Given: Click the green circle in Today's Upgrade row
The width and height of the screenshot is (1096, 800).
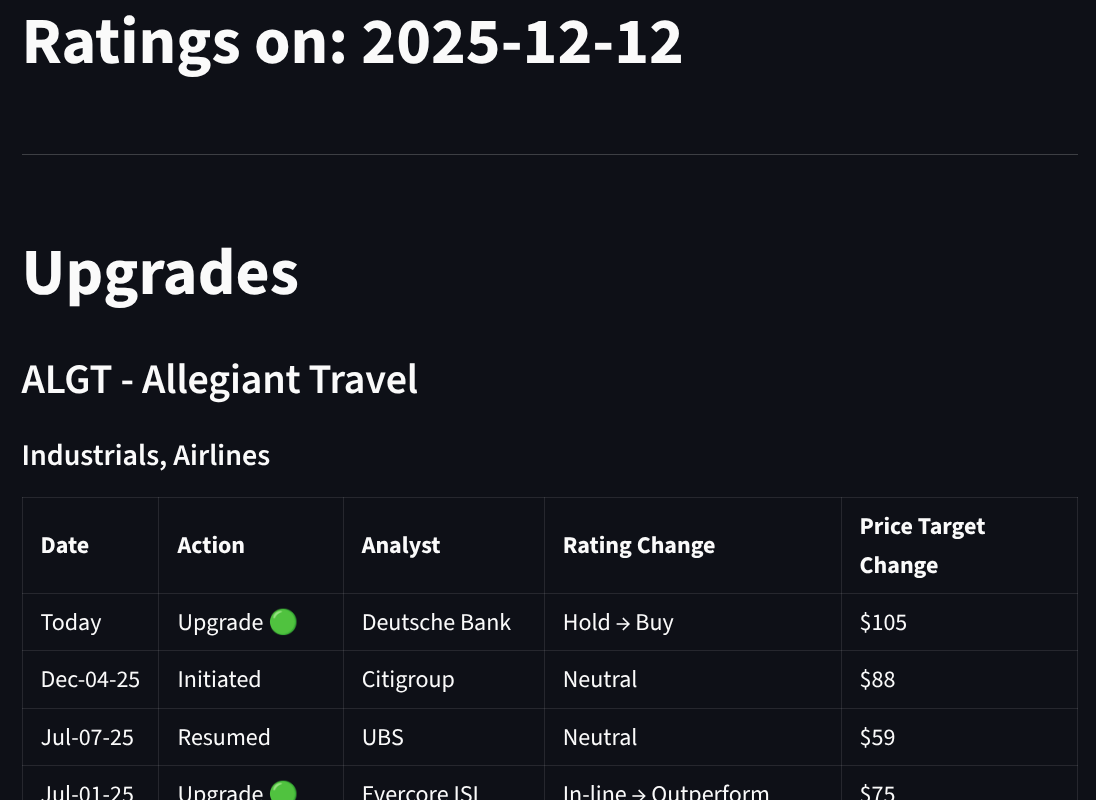Looking at the screenshot, I should (x=283, y=622).
